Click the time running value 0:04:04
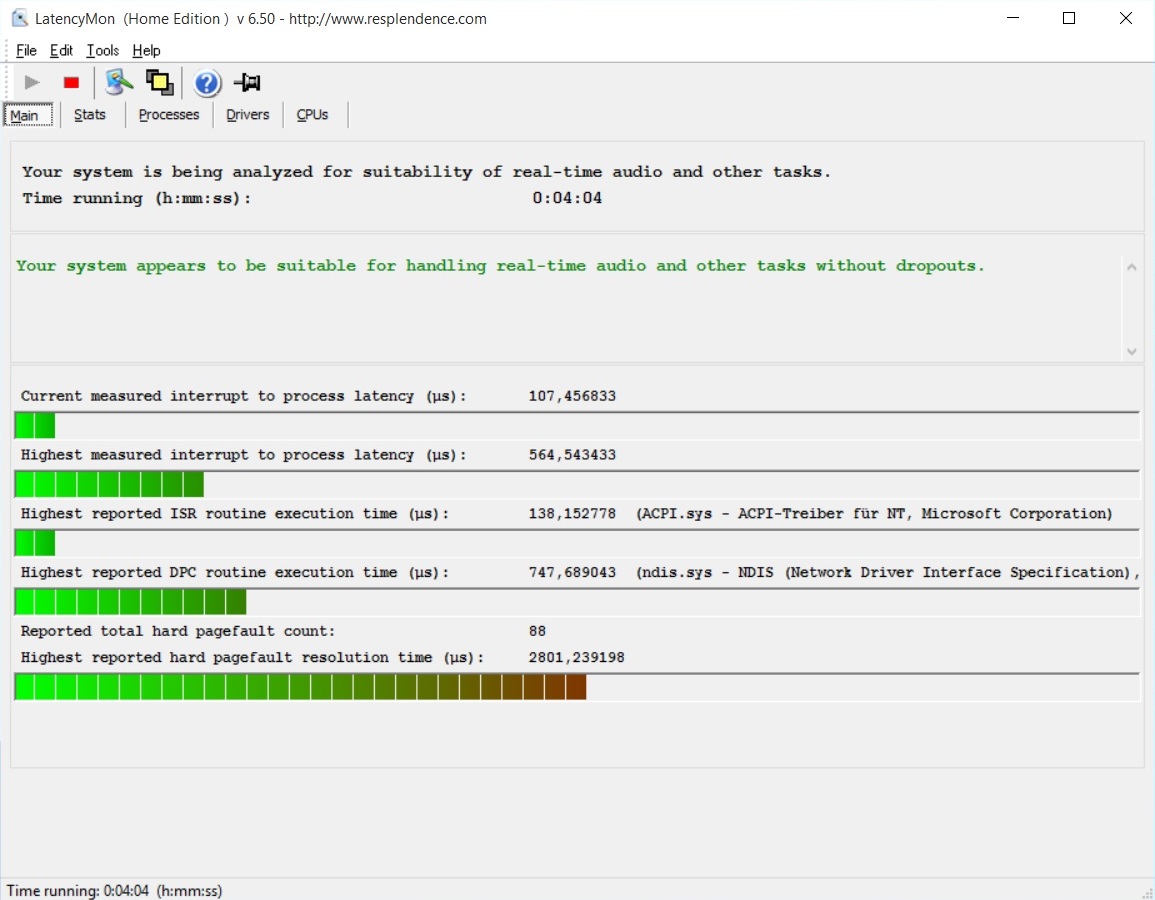This screenshot has width=1155, height=900. tap(567, 198)
